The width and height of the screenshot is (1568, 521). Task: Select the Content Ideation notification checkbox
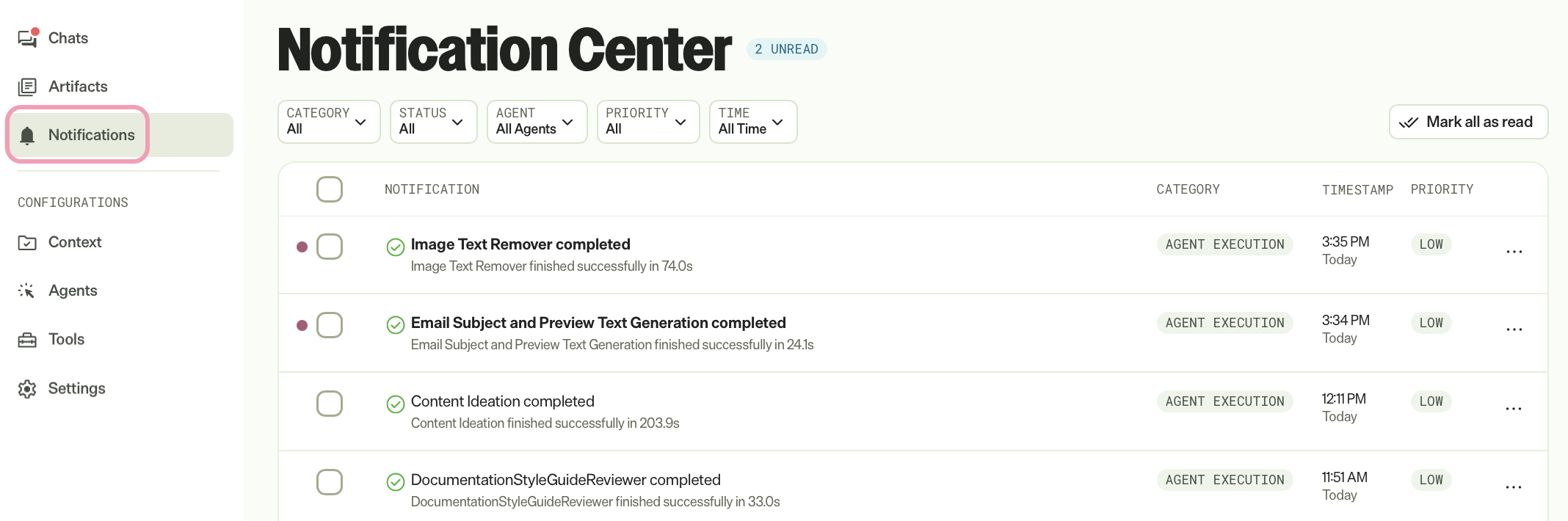(x=330, y=404)
